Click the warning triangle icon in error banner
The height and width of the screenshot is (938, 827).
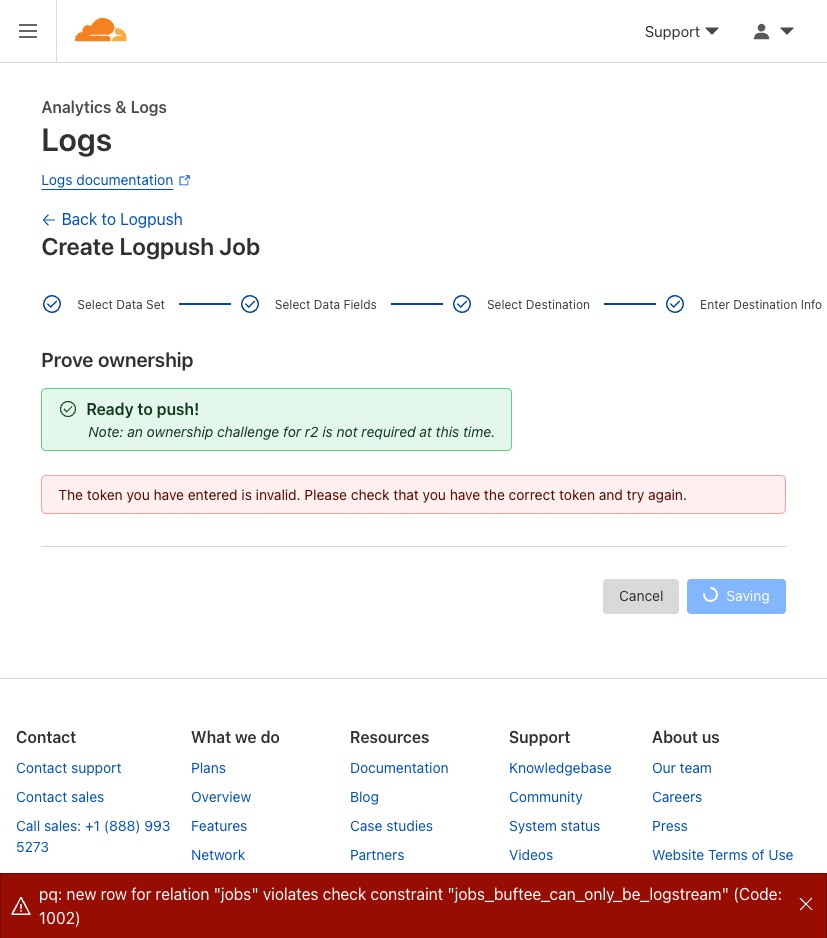coord(21,906)
